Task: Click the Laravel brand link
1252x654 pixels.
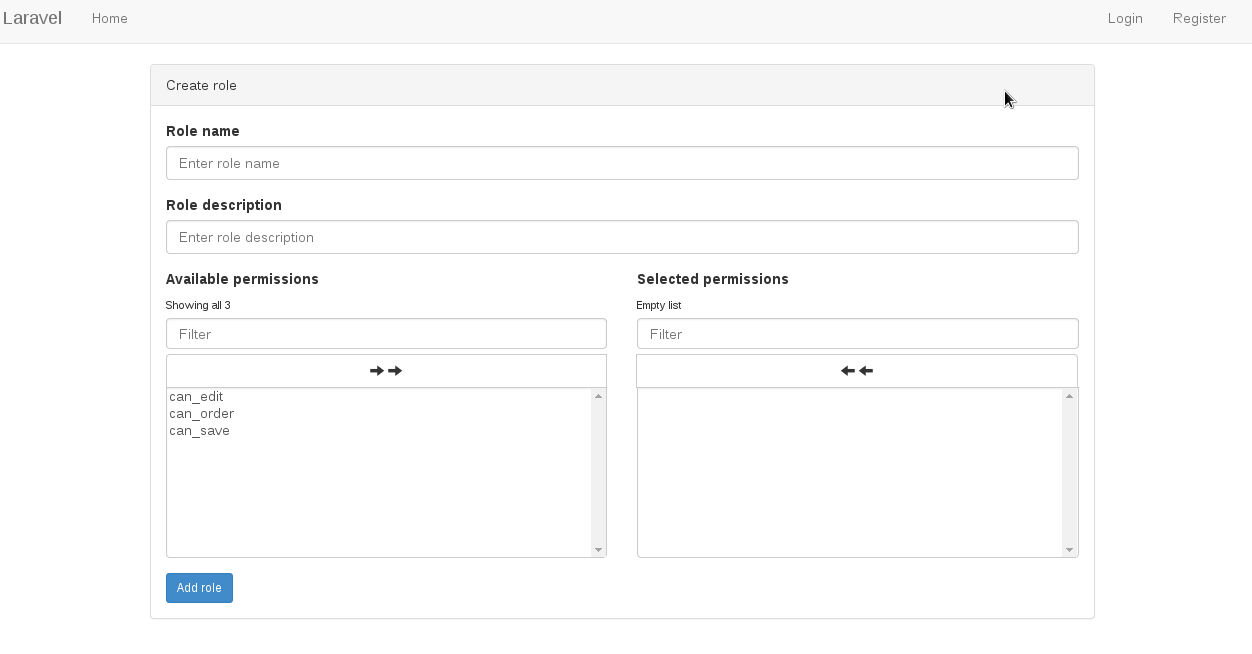Action: click(x=33, y=18)
